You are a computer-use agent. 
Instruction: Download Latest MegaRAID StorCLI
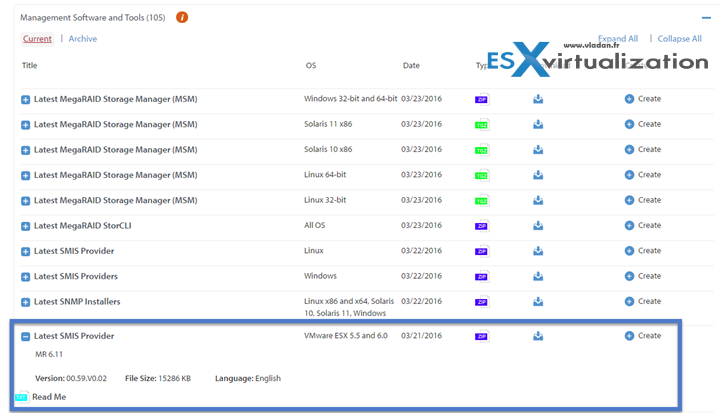pos(538,225)
